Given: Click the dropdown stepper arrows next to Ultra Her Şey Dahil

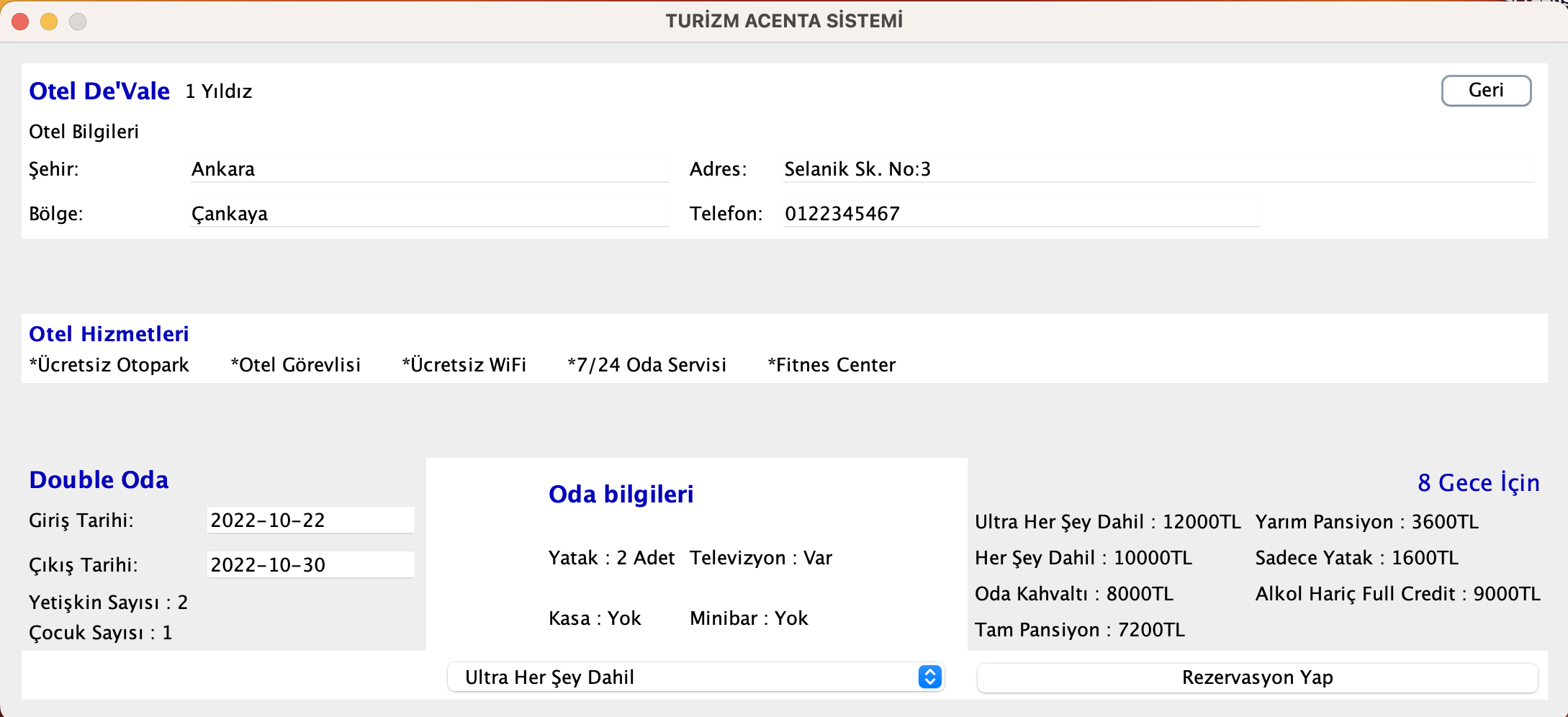Looking at the screenshot, I should pyautogui.click(x=928, y=677).
